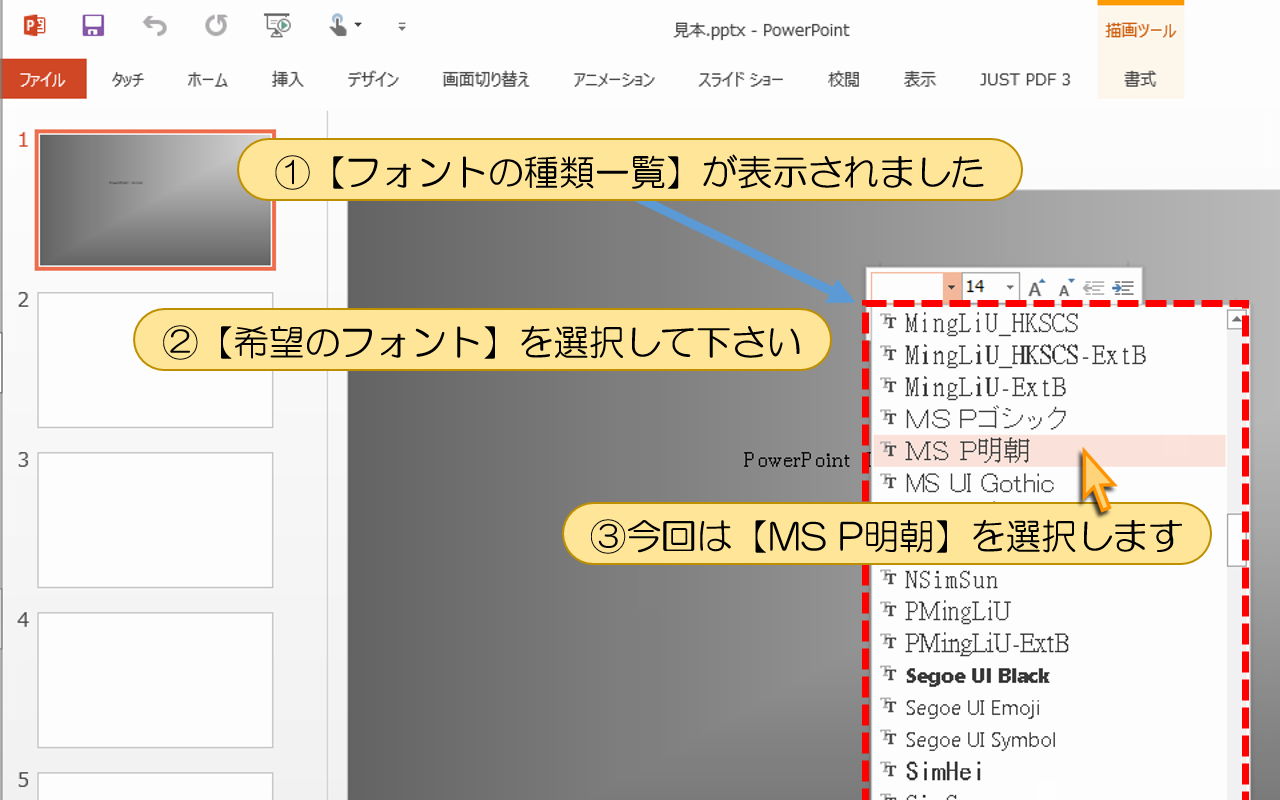
Task: Click the font name input box
Action: pyautogui.click(x=906, y=287)
